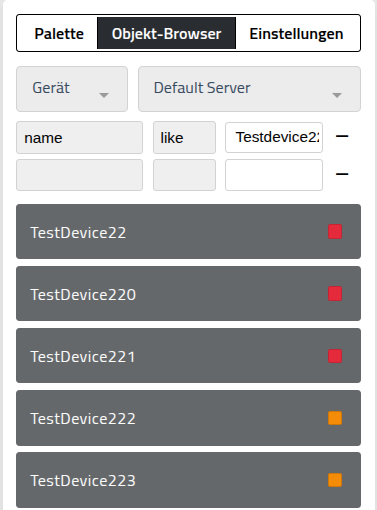
Task: Open the Objekt-Browser tab
Action: 166,33
